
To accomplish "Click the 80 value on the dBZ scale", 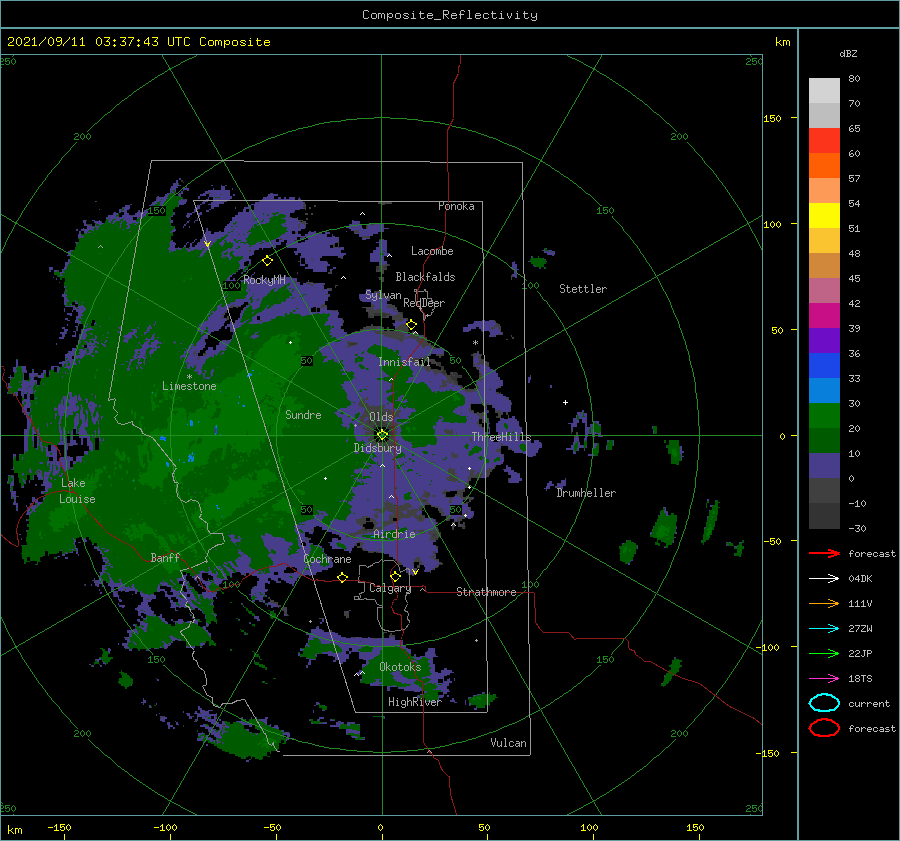I will tap(854, 79).
